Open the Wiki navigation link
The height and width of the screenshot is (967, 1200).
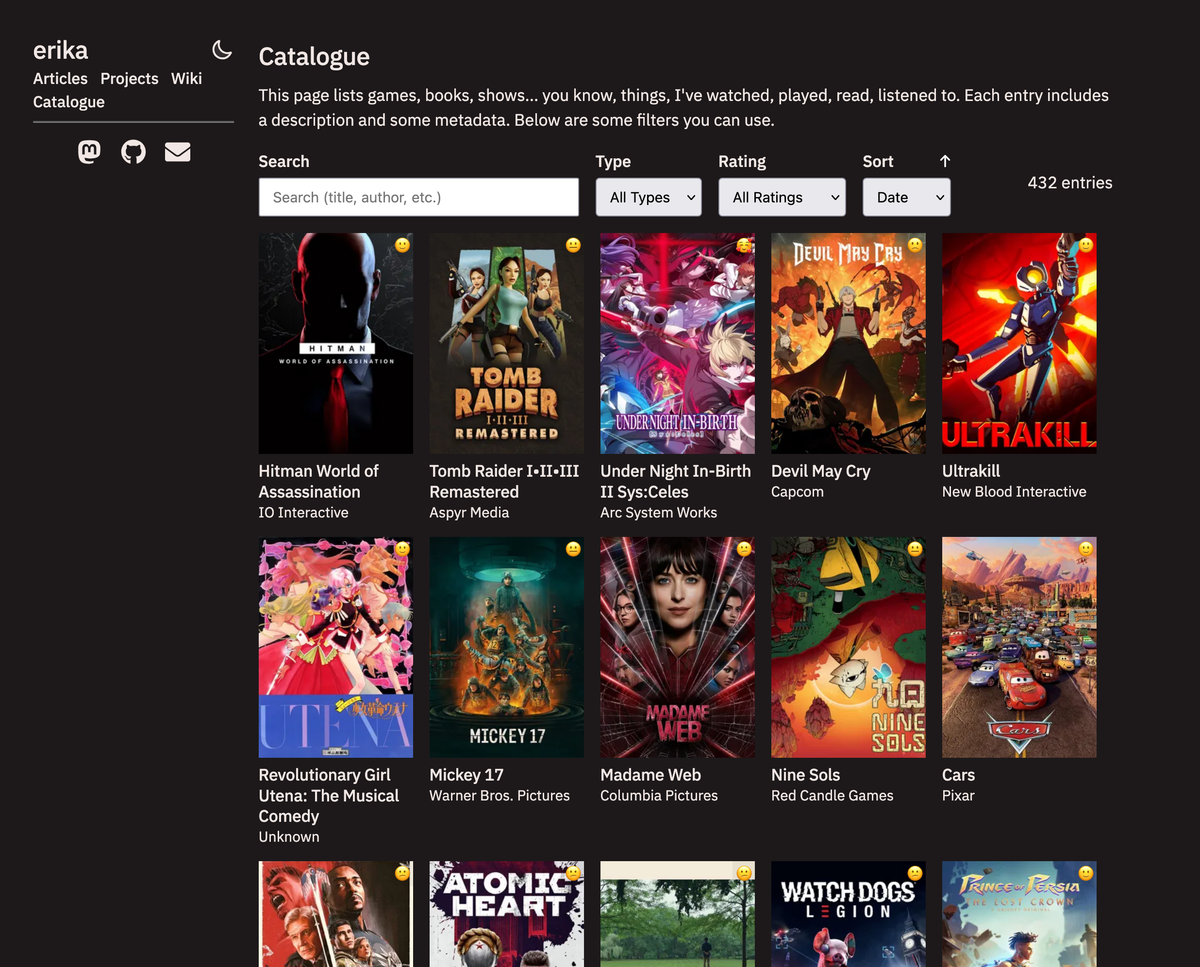[186, 78]
